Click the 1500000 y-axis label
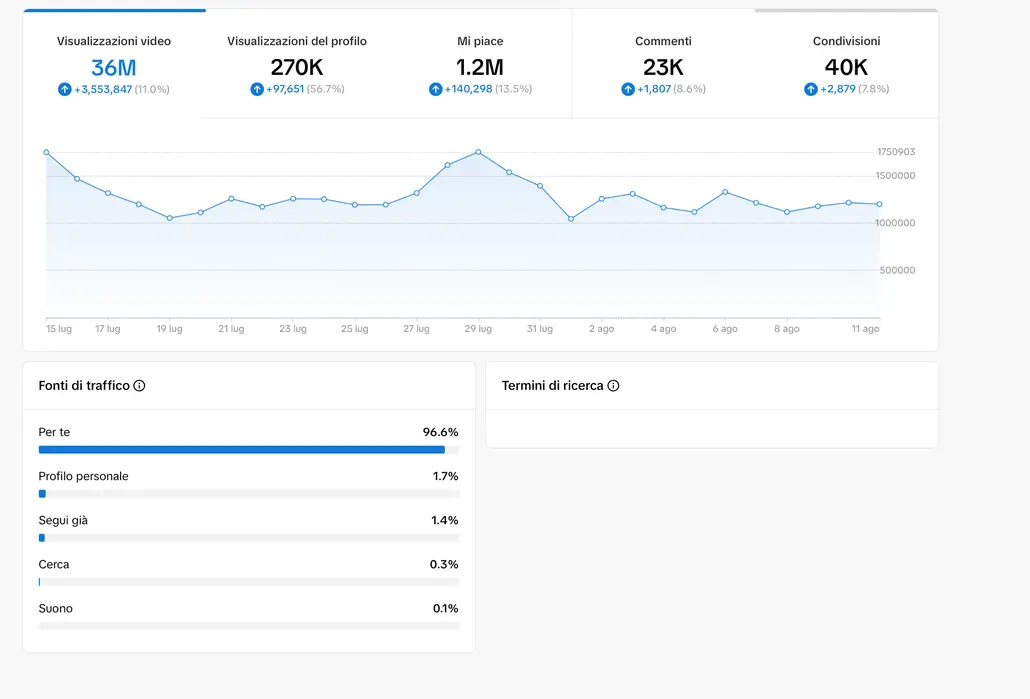Viewport: 1030px width, 699px height. pyautogui.click(x=895, y=175)
